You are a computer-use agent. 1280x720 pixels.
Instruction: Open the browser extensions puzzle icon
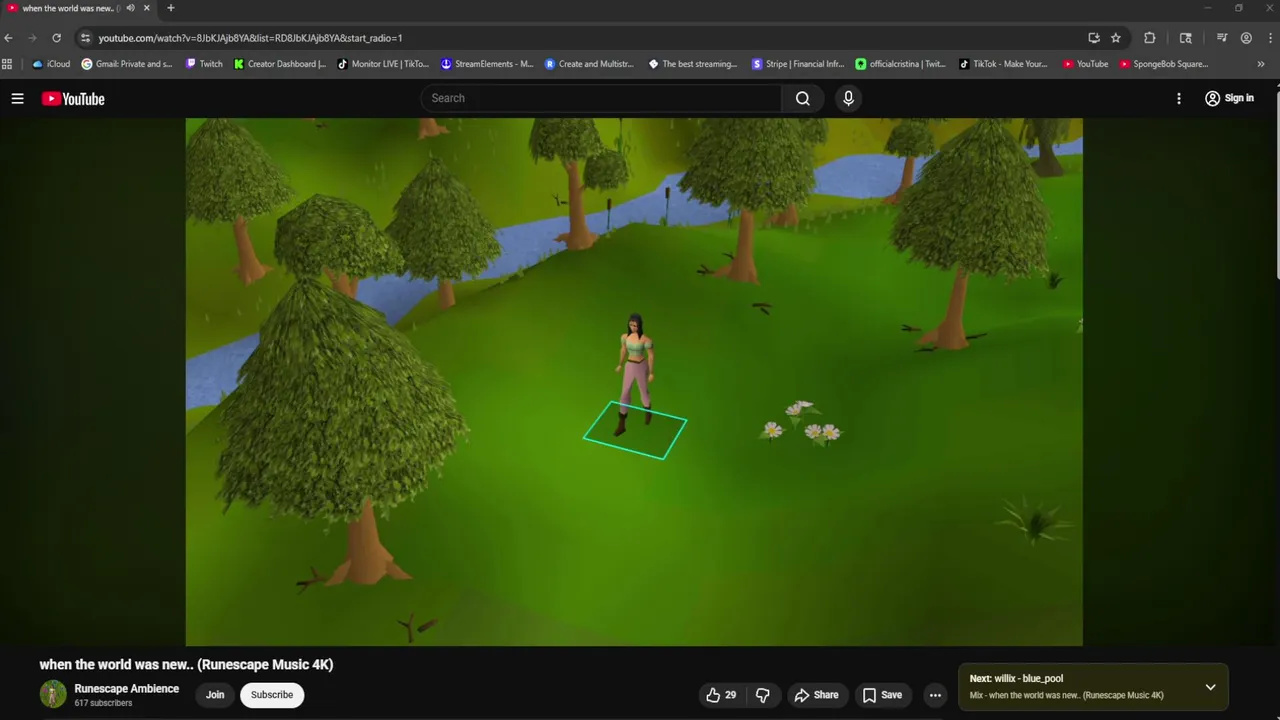tap(1150, 38)
